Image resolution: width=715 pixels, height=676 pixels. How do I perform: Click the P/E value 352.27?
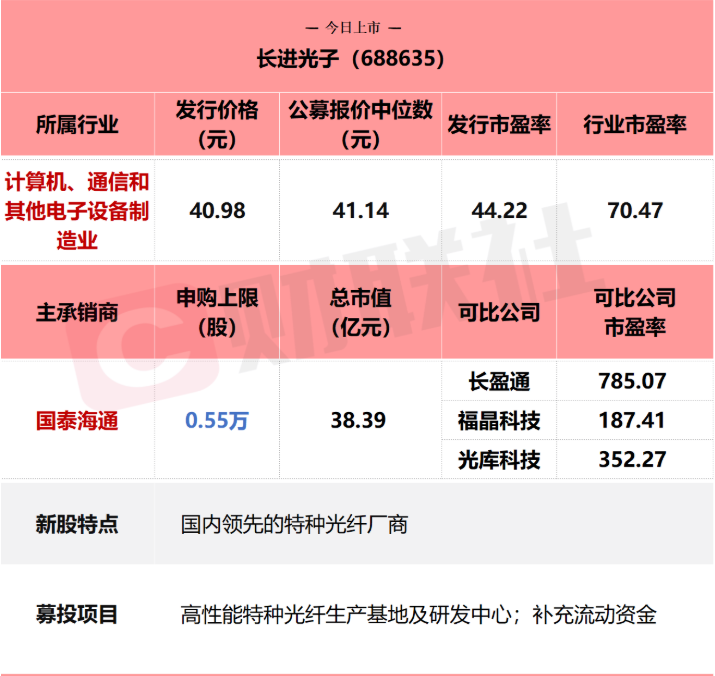(632, 460)
